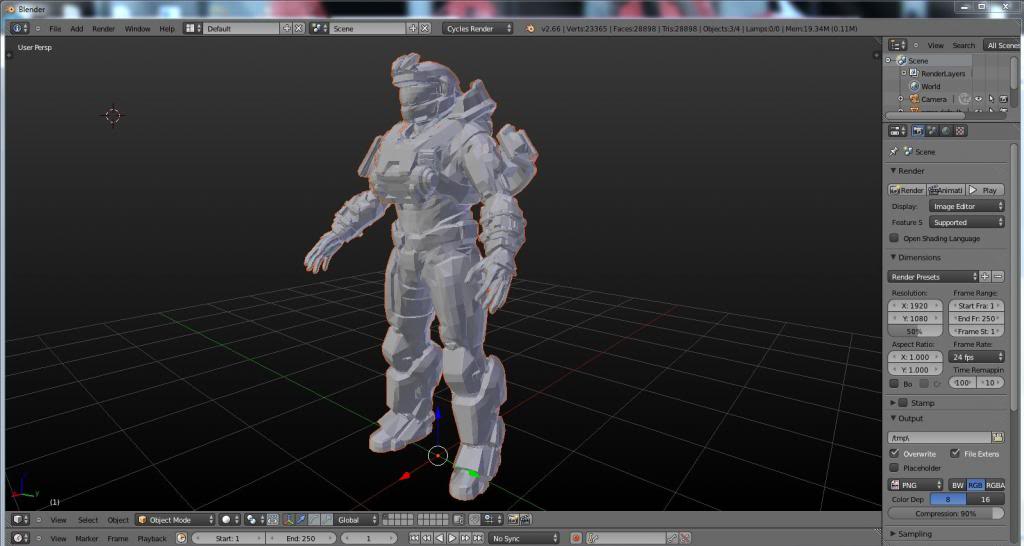Play animation in reverse
The image size is (1024, 546).
click(x=440, y=538)
